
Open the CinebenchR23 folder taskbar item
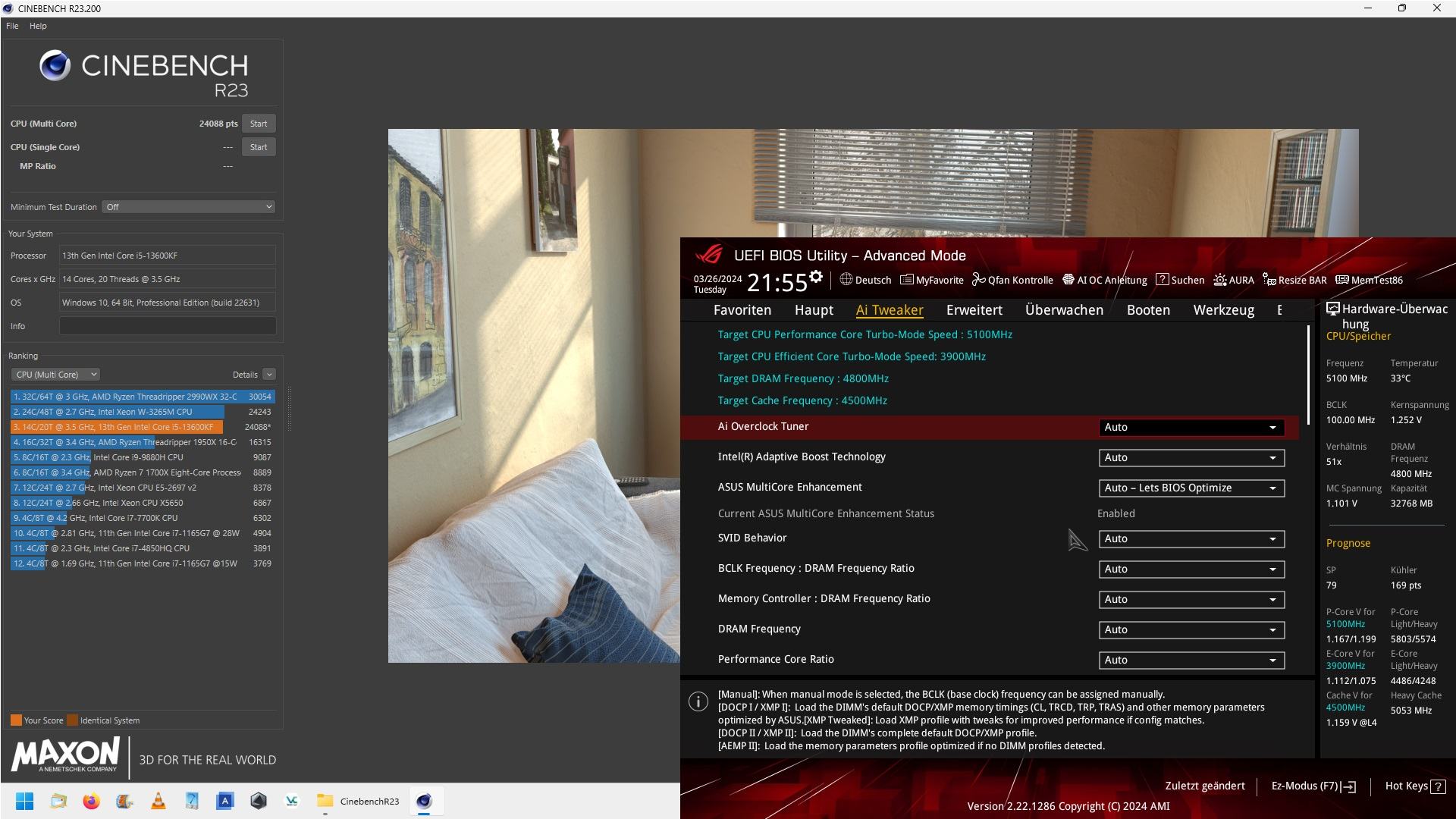tap(359, 801)
